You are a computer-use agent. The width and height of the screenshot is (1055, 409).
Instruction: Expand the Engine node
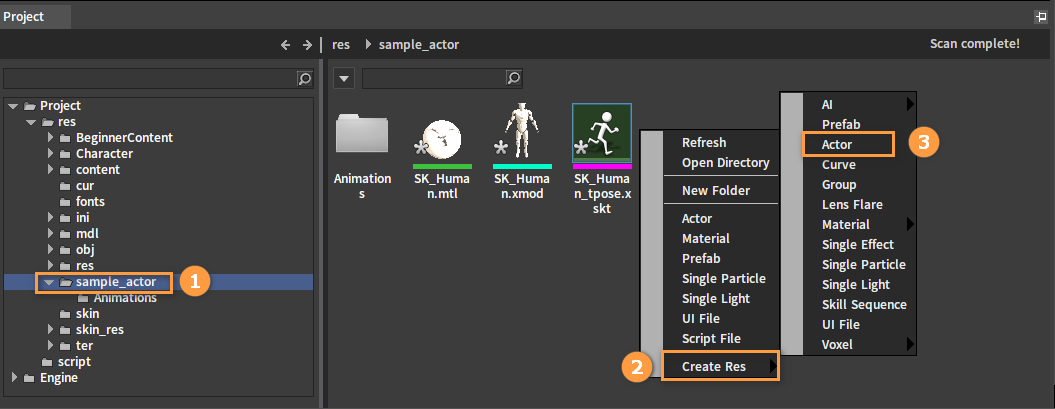pos(15,378)
